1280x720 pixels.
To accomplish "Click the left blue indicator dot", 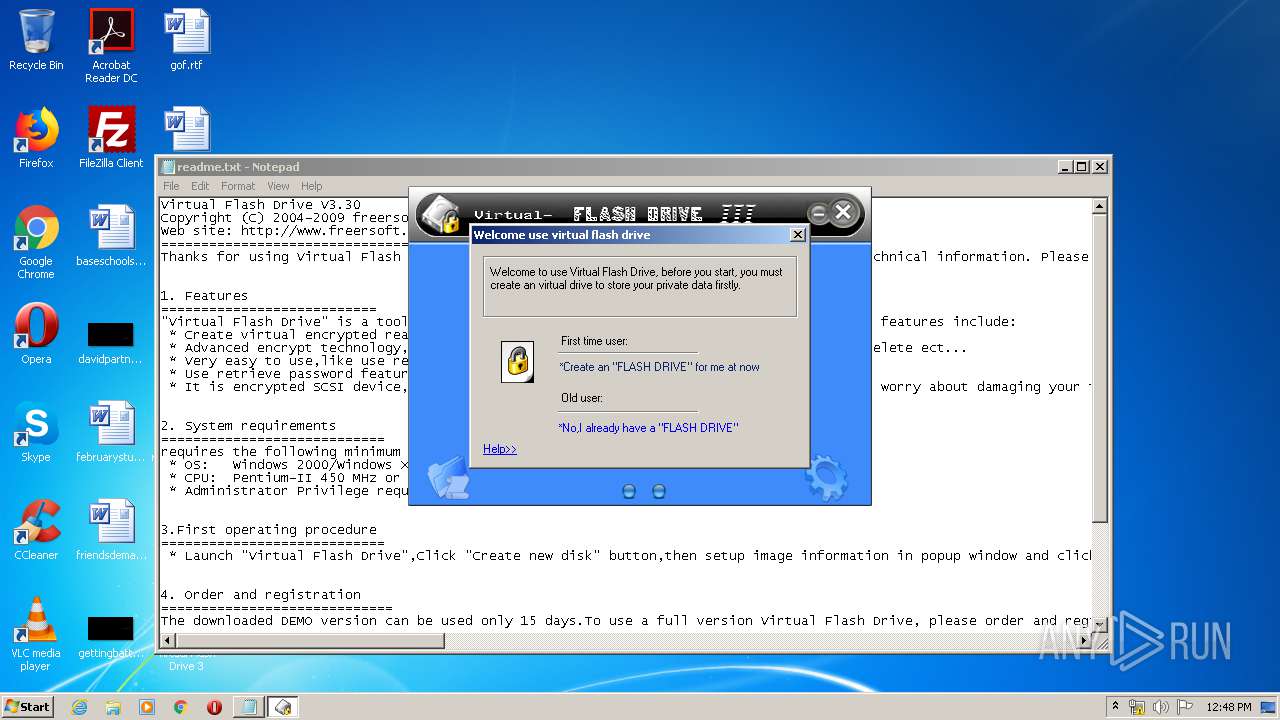I will coord(629,491).
